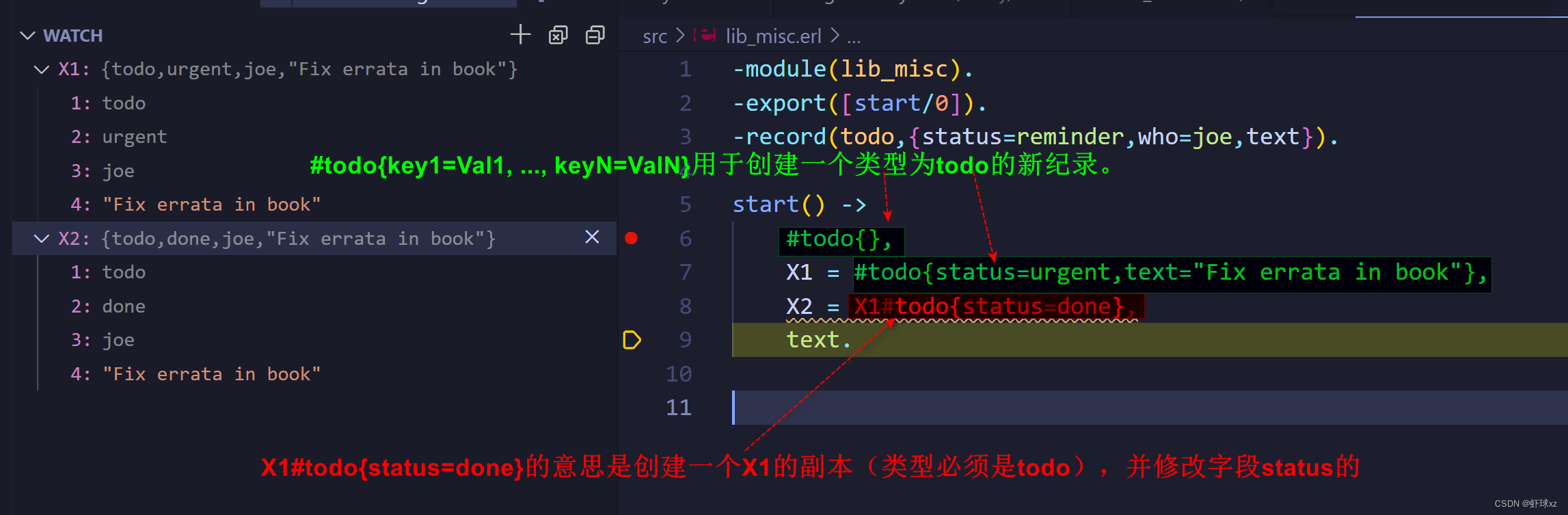Image resolution: width=1568 pixels, height=515 pixels.
Task: Remove all watch expressions
Action: pos(558,35)
